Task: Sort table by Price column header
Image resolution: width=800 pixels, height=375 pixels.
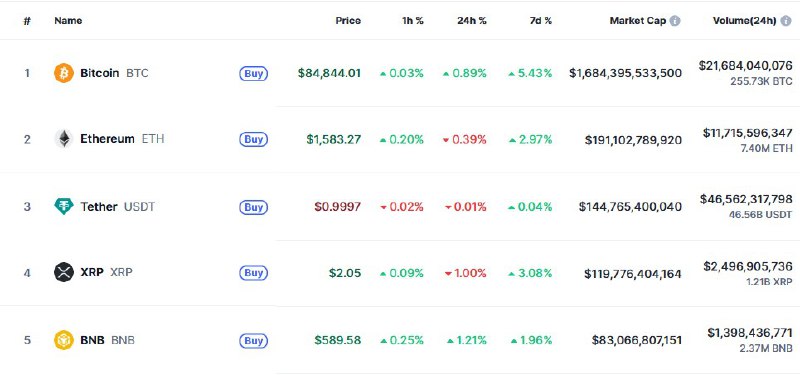Action: (348, 21)
